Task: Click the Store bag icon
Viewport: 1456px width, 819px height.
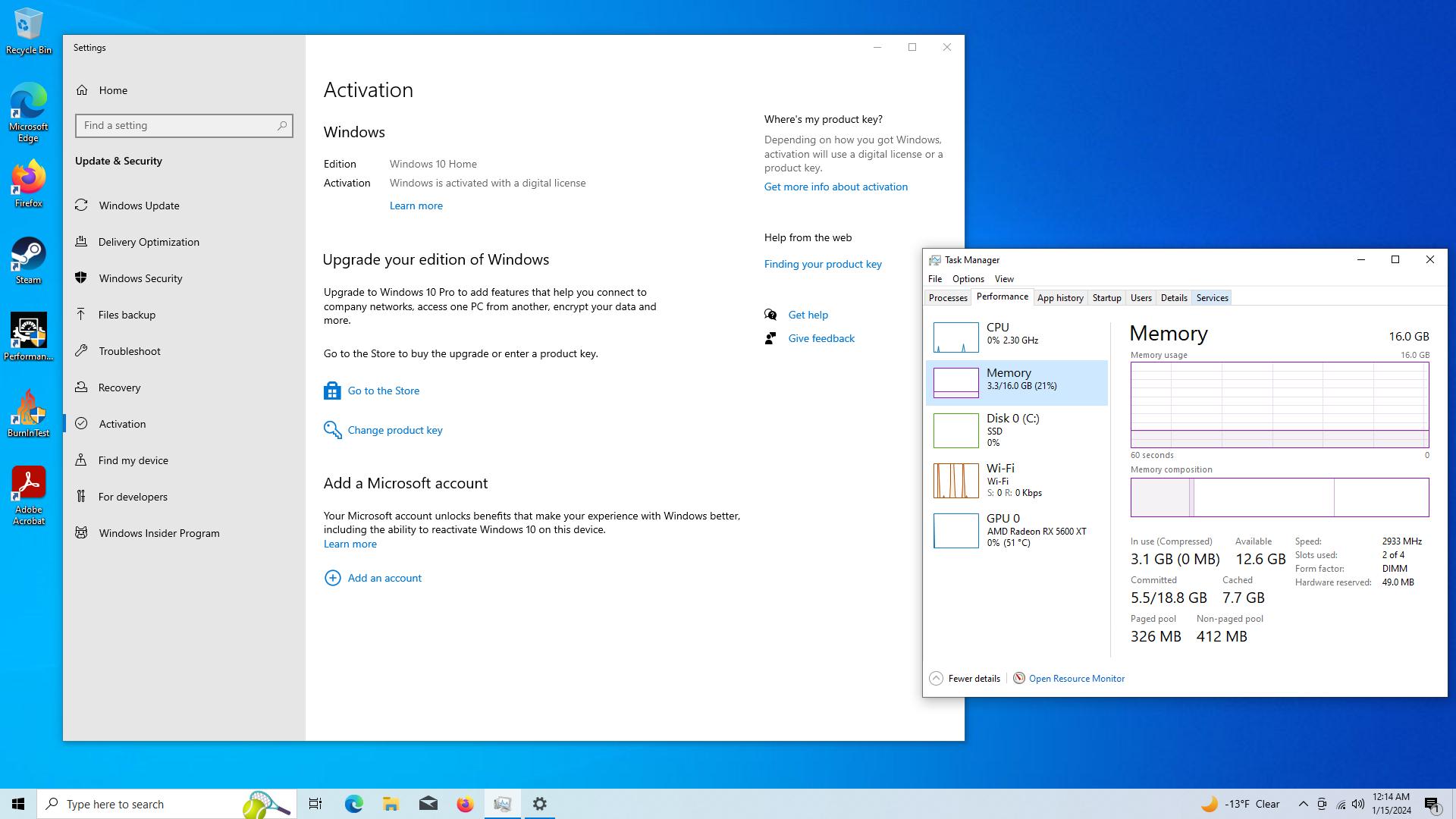Action: click(x=332, y=391)
